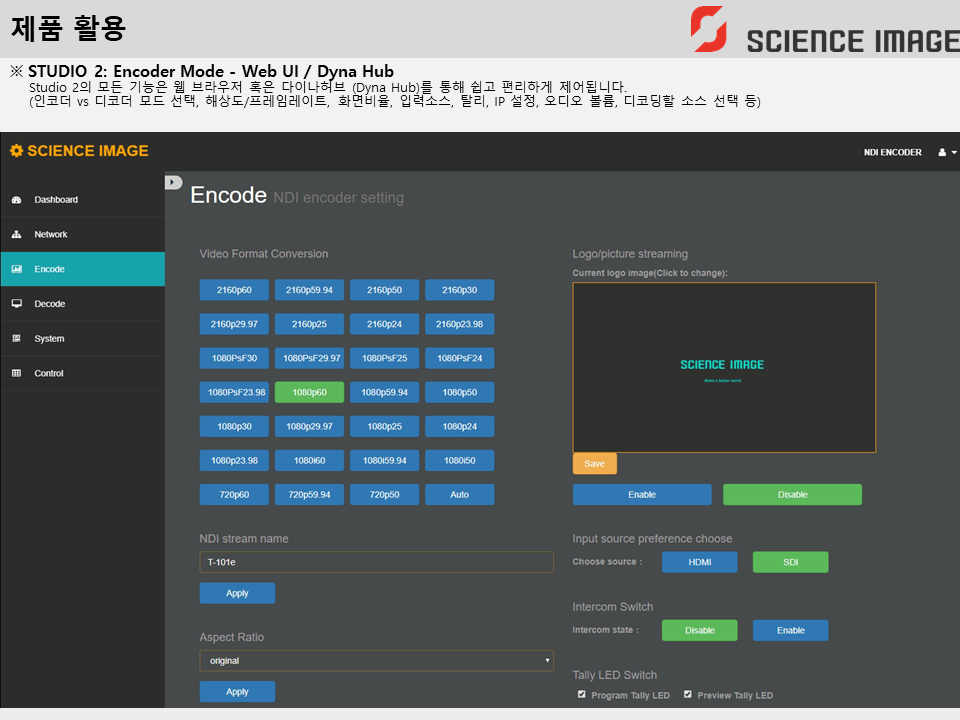This screenshot has width=960, height=720.
Task: Toggle the Preview Tally LED checkbox
Action: (688, 694)
